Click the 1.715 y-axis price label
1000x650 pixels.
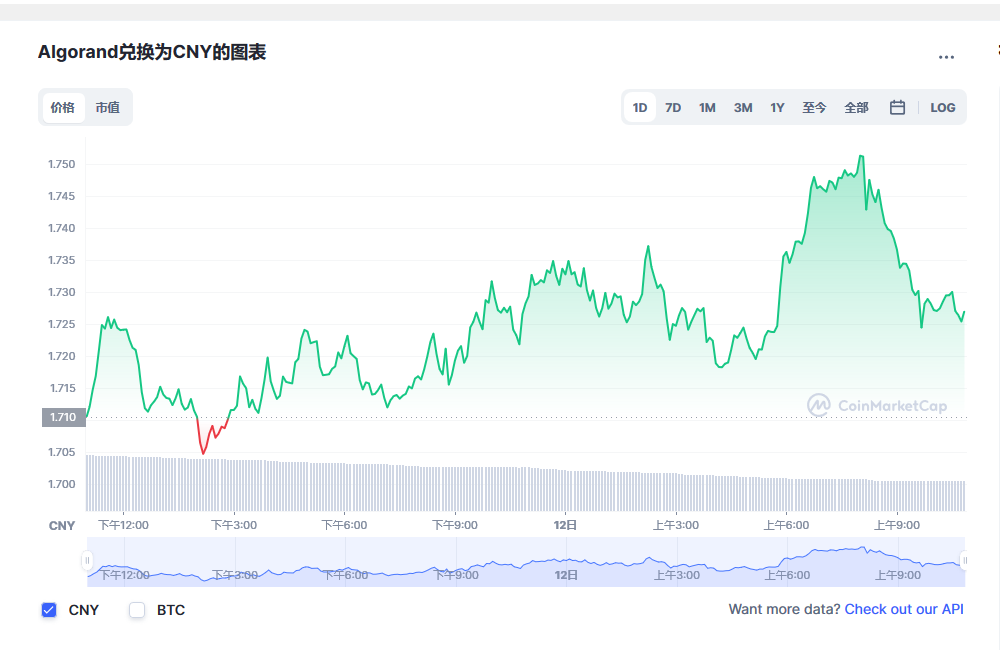pyautogui.click(x=63, y=388)
